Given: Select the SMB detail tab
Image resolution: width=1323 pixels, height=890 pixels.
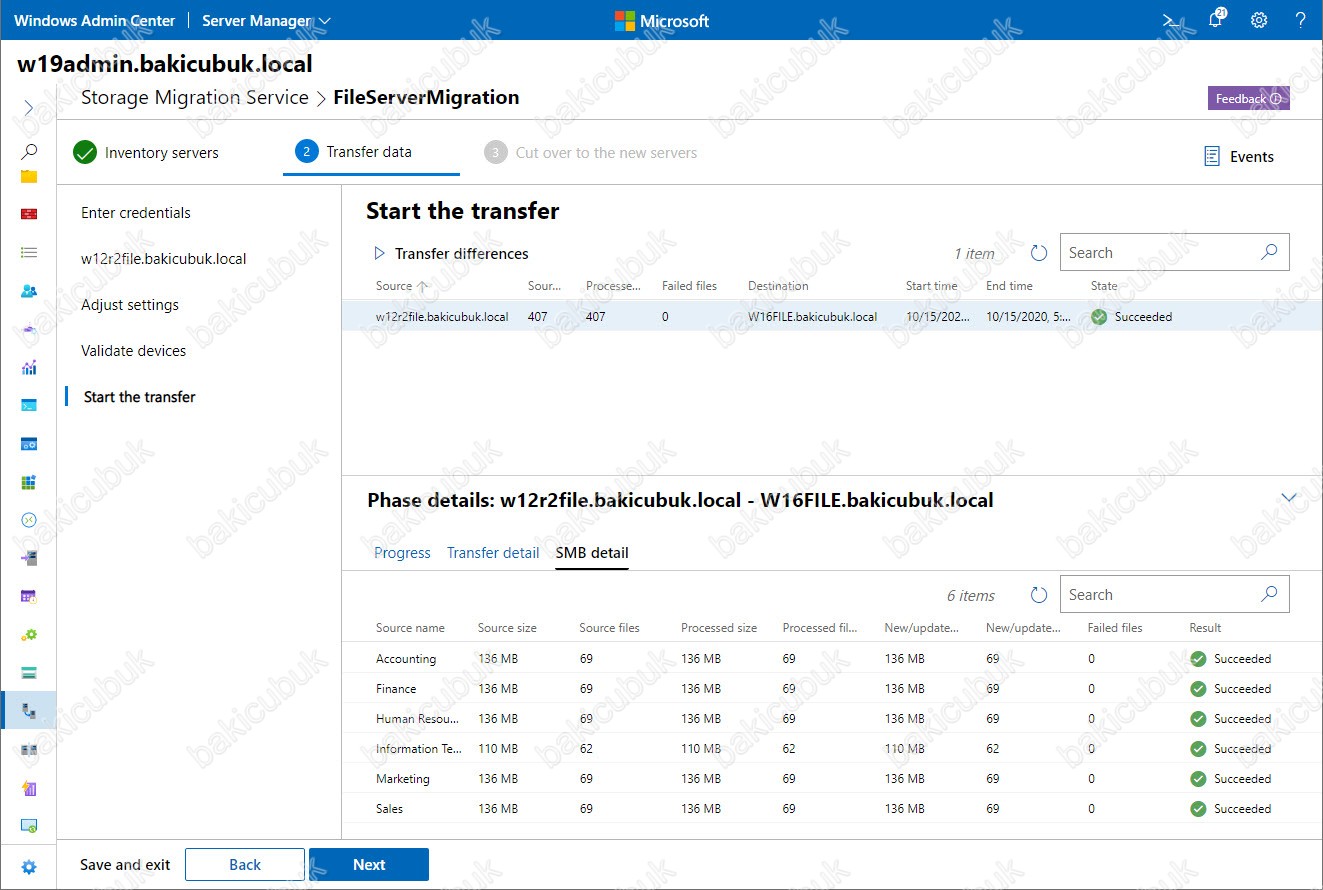Looking at the screenshot, I should pyautogui.click(x=592, y=552).
